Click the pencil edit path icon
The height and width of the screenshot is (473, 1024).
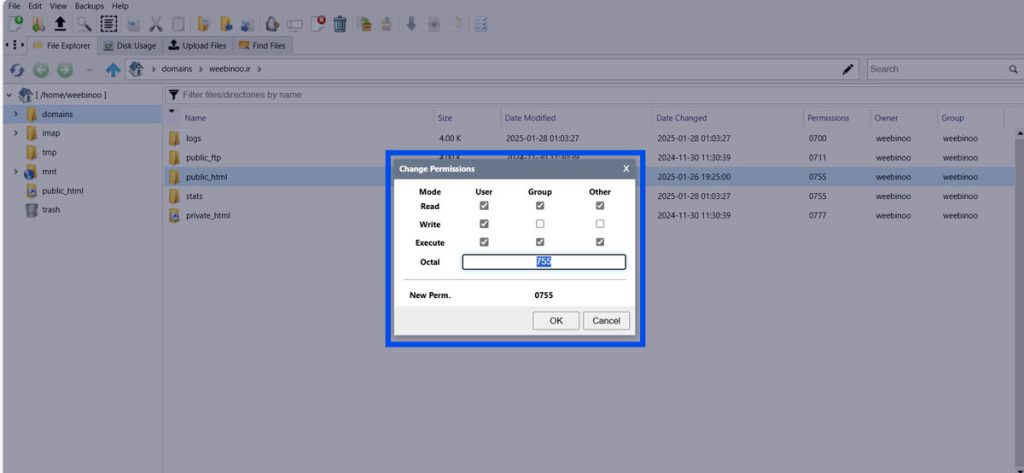pyautogui.click(x=848, y=69)
